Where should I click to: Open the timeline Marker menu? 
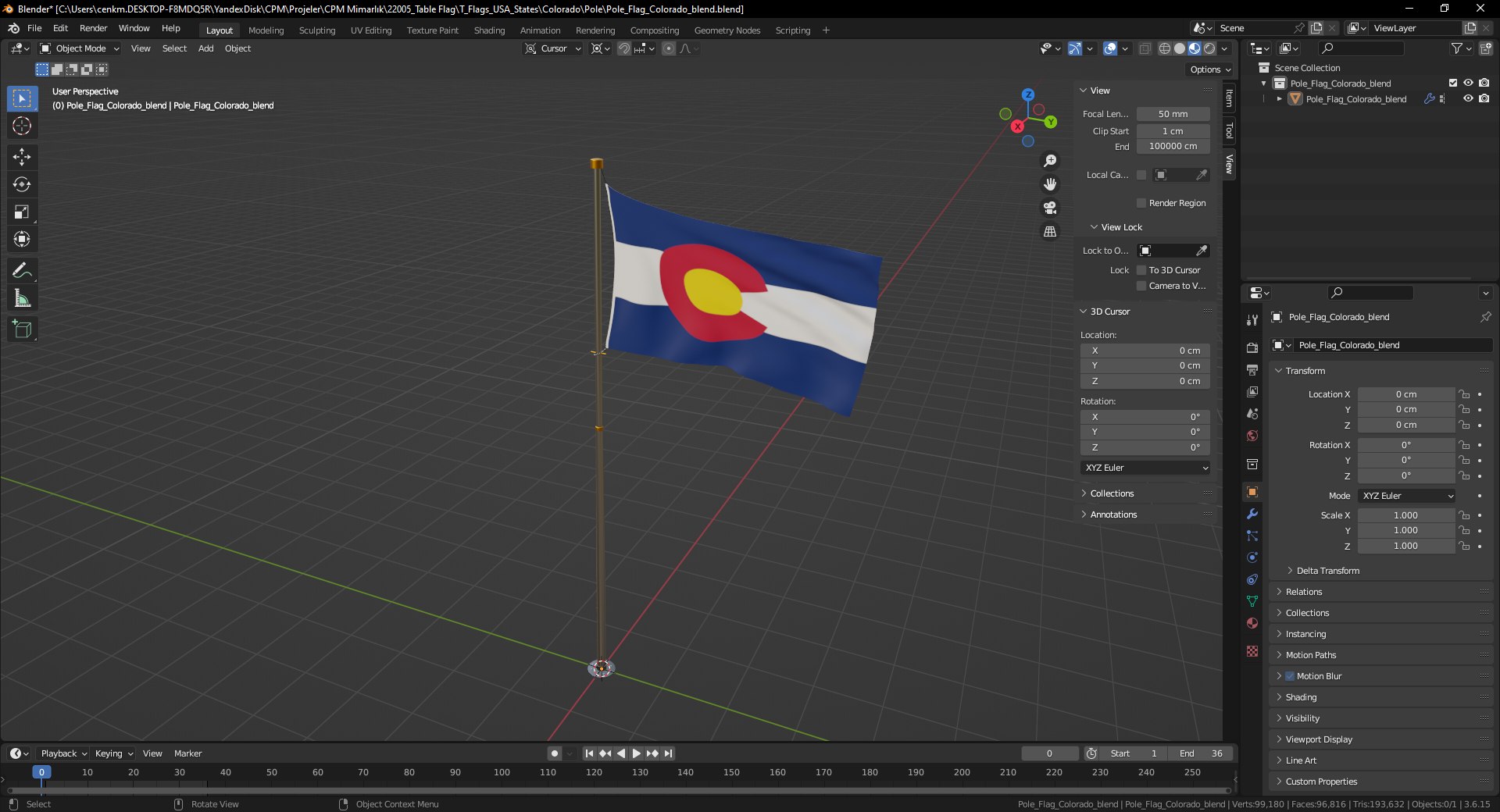[x=187, y=753]
